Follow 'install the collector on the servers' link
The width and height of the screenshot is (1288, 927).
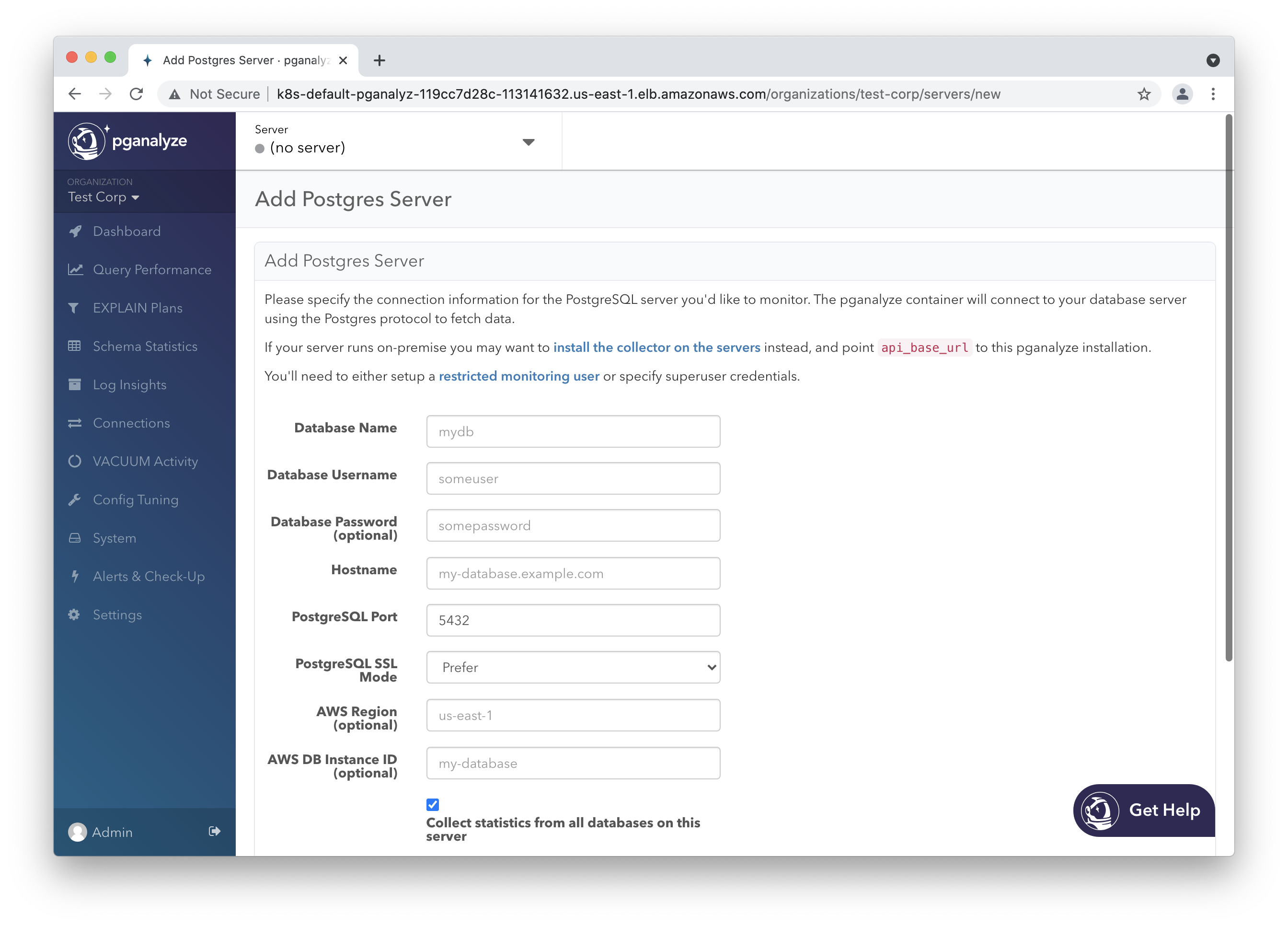tap(656, 347)
